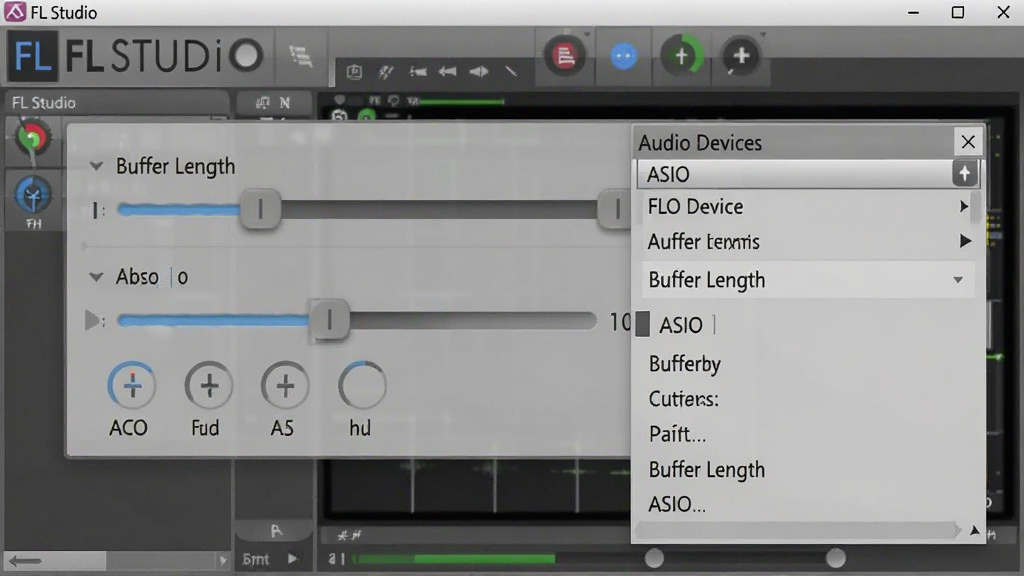Image resolution: width=1024 pixels, height=576 pixels.
Task: Expand the FLO Device submenu
Action: (964, 206)
